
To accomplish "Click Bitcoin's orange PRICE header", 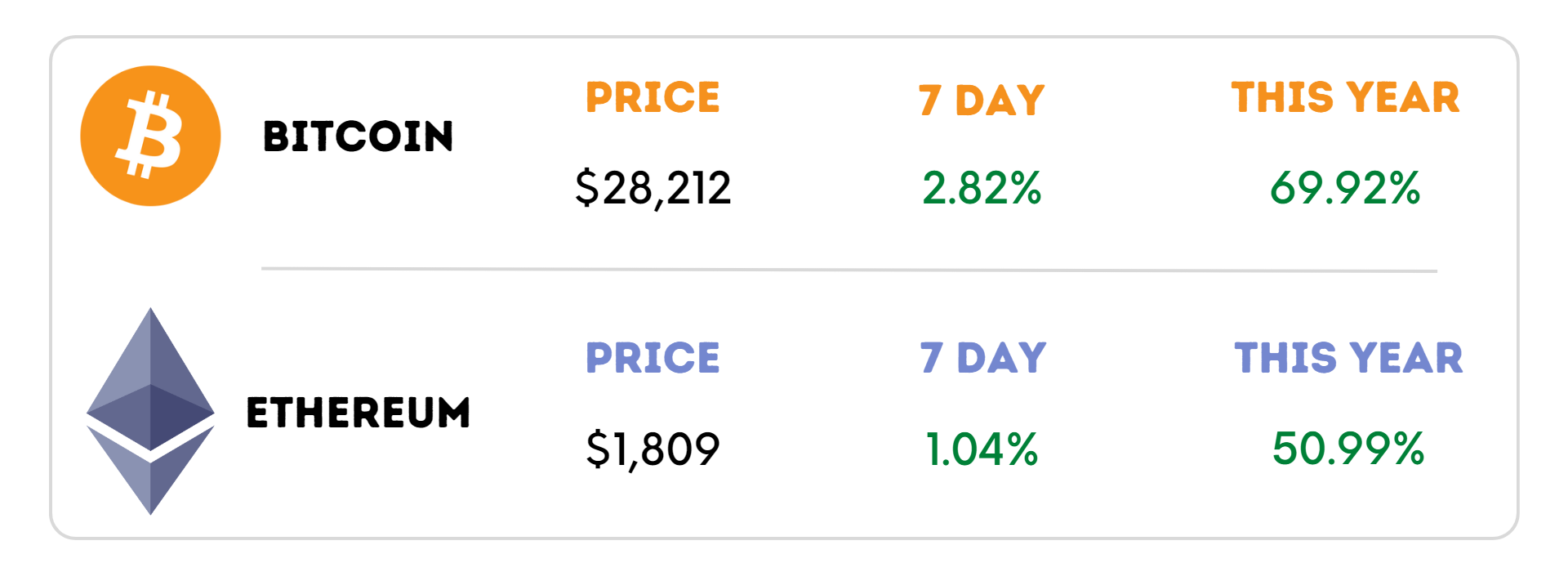I will point(653,98).
